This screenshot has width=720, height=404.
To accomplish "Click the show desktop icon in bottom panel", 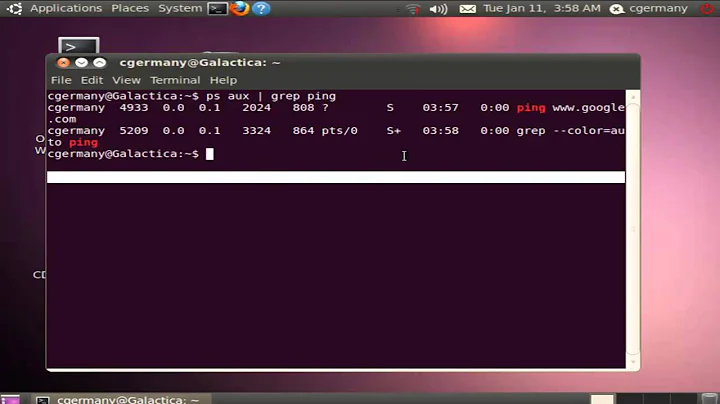I will tap(10, 399).
